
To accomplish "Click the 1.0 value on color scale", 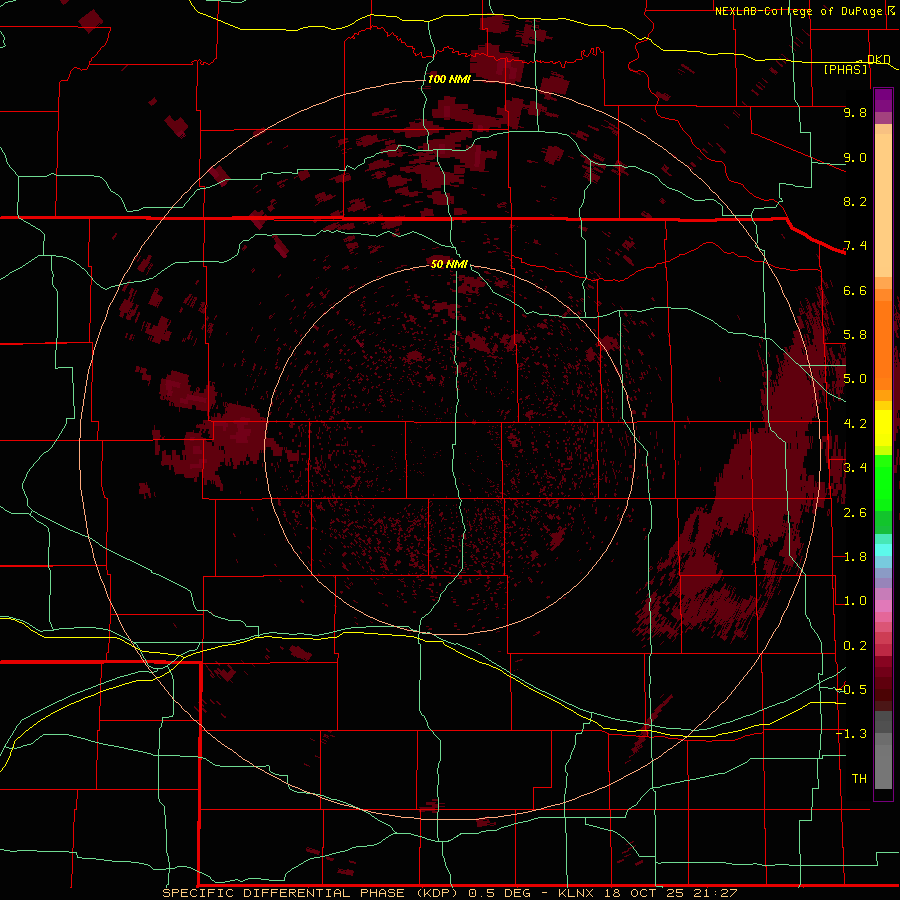I will [855, 601].
